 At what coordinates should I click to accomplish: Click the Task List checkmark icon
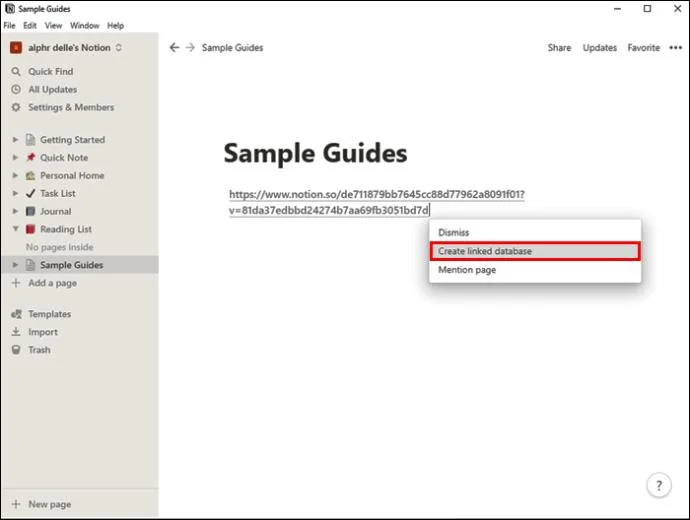tap(30, 193)
